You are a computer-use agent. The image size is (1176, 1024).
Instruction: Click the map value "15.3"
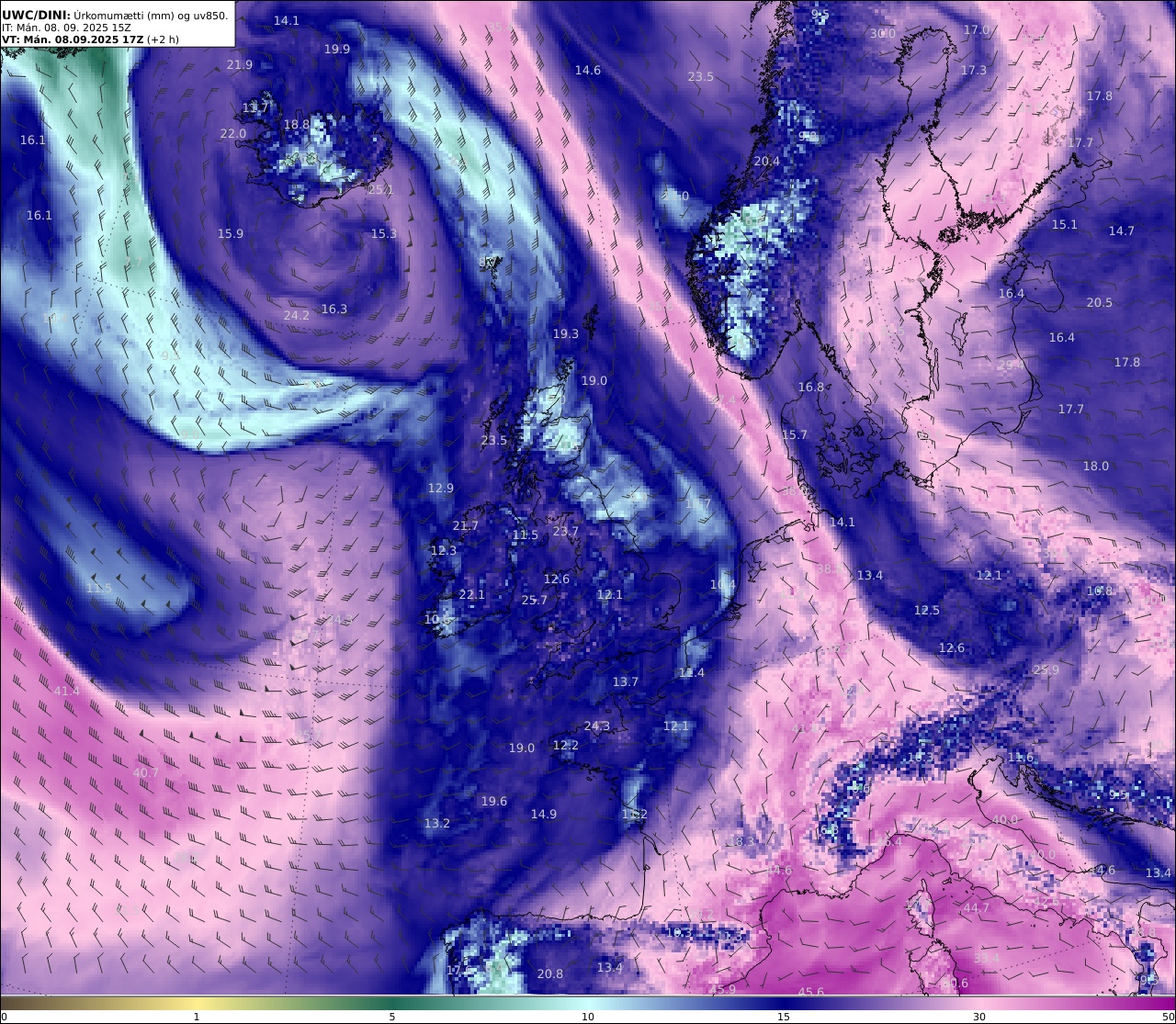click(x=384, y=234)
